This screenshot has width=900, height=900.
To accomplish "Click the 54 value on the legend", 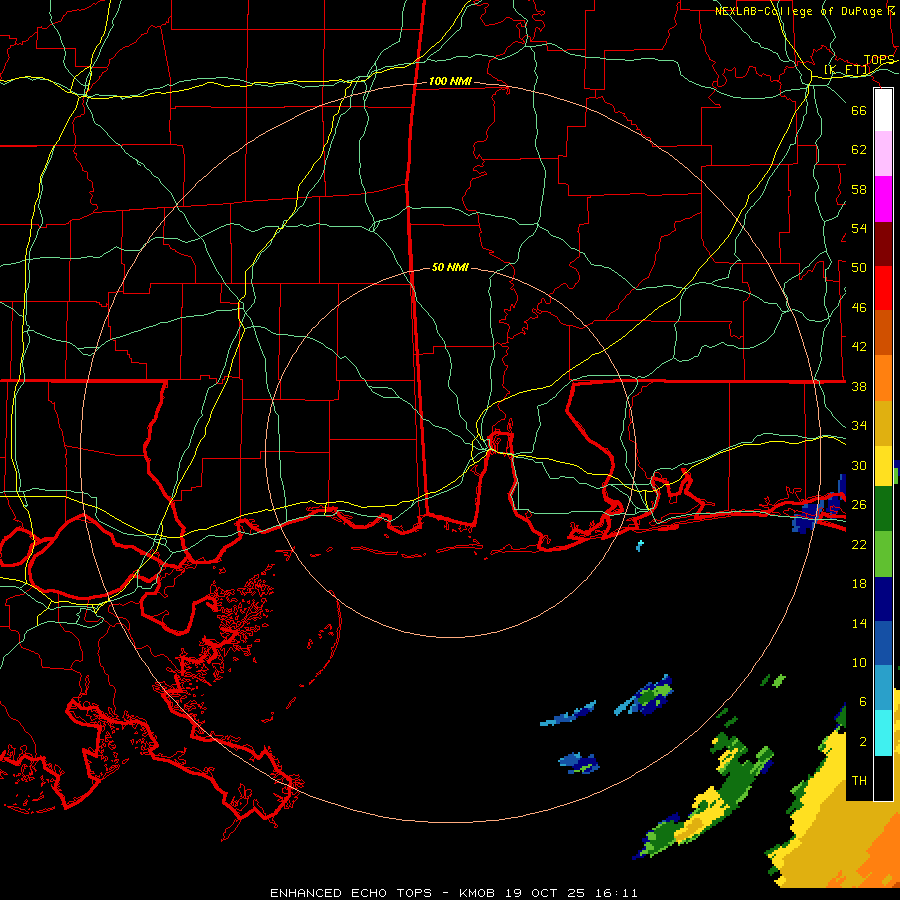I will tap(859, 229).
